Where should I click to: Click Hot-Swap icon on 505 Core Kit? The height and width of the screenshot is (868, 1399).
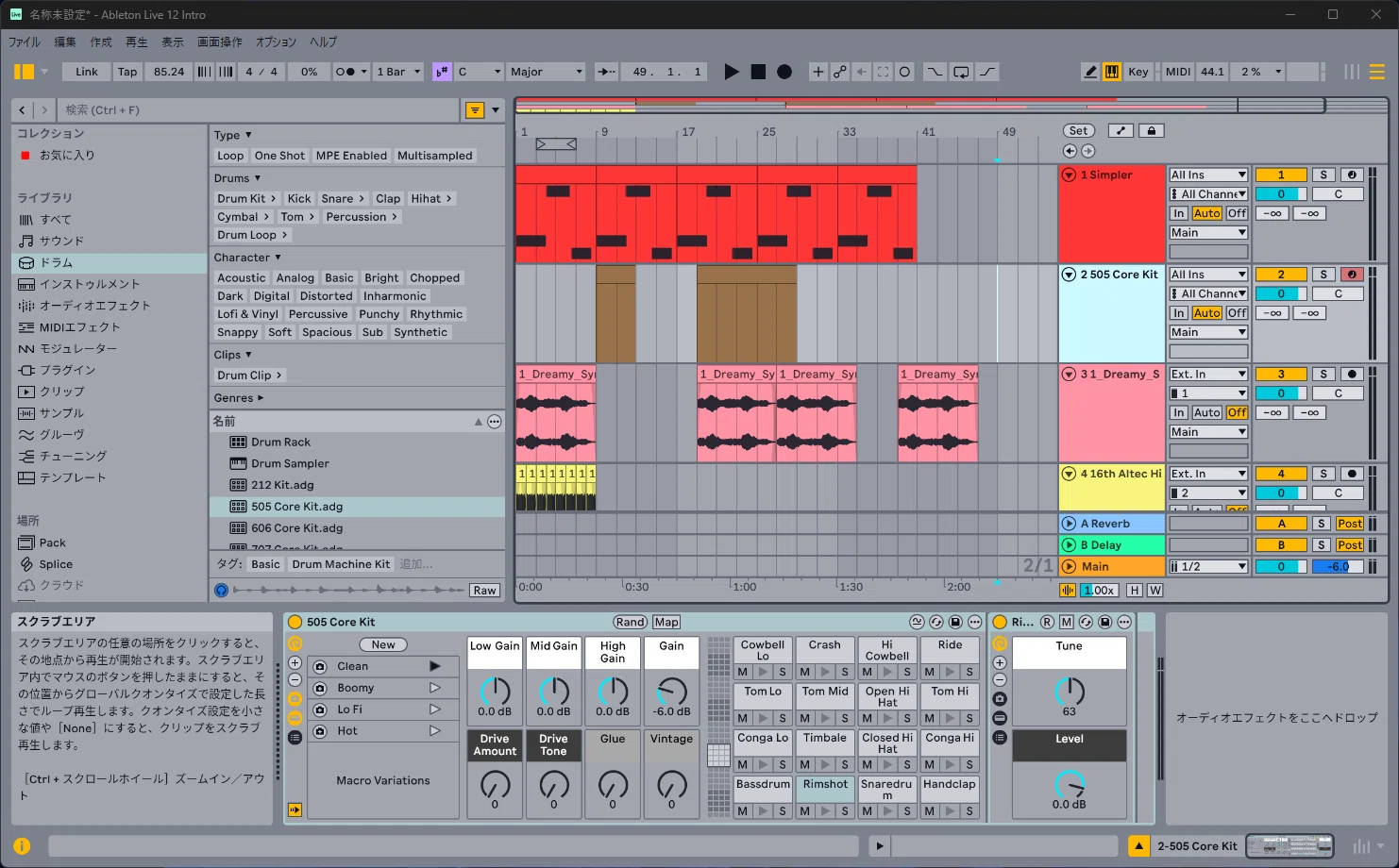pos(936,622)
